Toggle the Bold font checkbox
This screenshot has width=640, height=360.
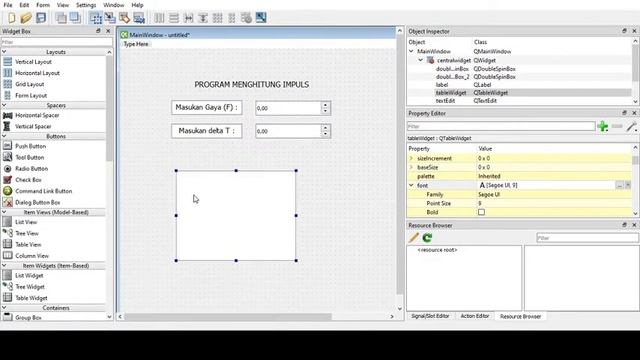482,212
